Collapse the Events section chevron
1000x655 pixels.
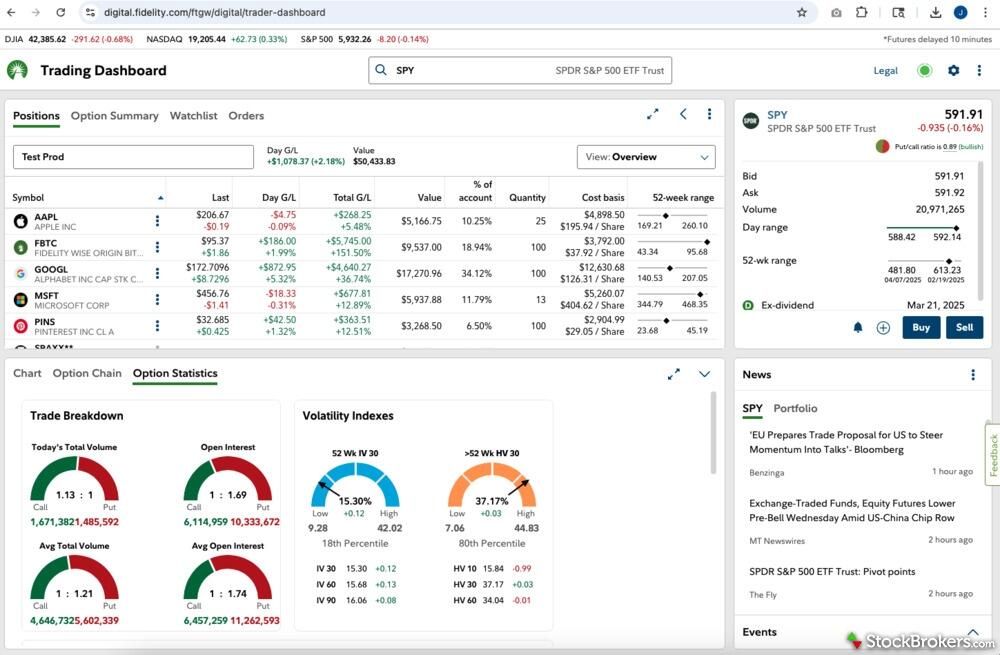[x=972, y=632]
